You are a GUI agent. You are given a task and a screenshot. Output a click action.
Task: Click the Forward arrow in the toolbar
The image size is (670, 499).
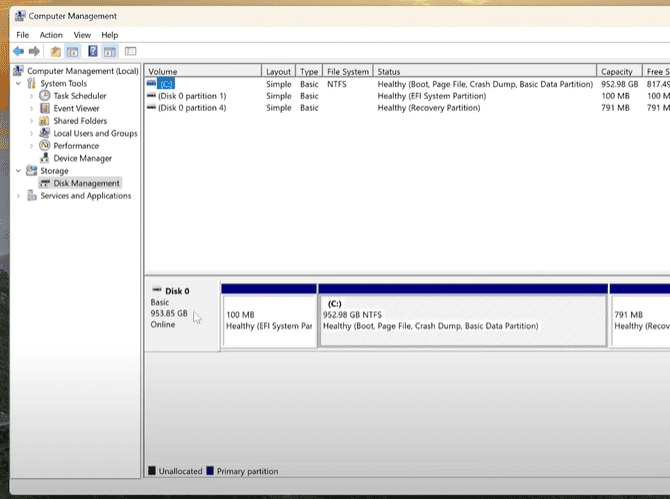click(x=34, y=51)
